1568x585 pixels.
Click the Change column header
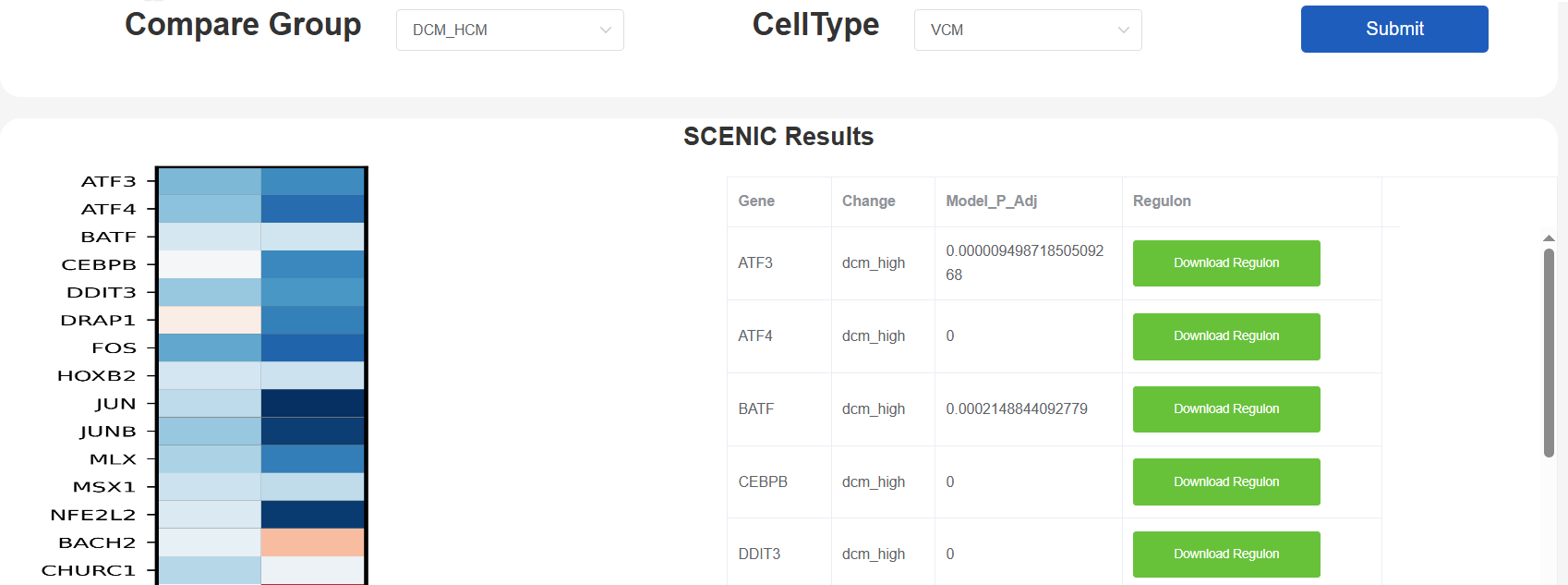click(868, 201)
